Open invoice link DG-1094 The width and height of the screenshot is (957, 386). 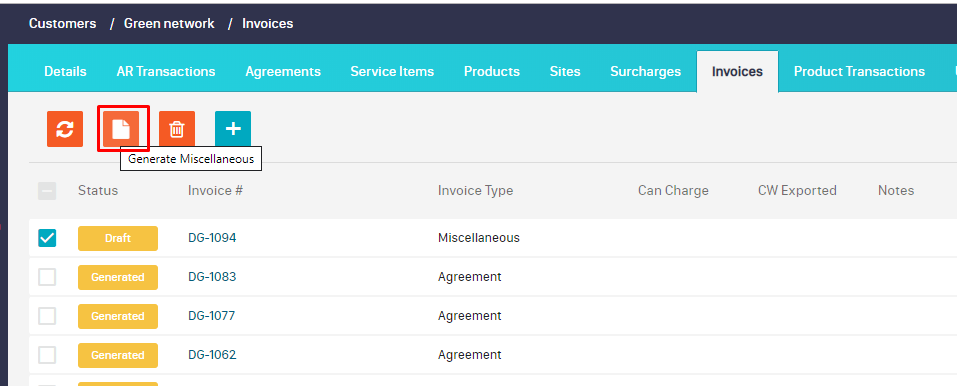pyautogui.click(x=212, y=238)
